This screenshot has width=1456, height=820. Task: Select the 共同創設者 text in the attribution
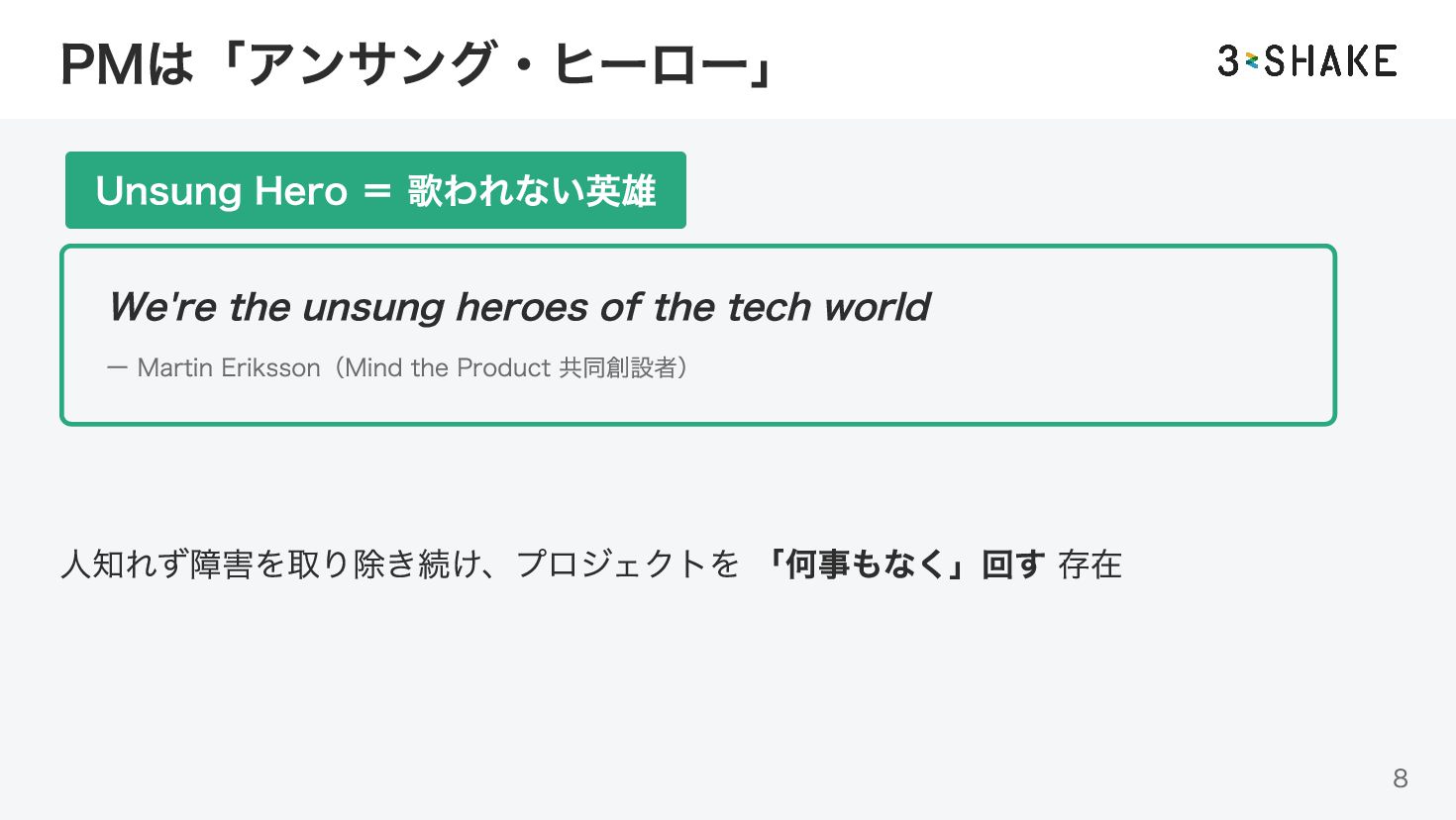(x=617, y=368)
